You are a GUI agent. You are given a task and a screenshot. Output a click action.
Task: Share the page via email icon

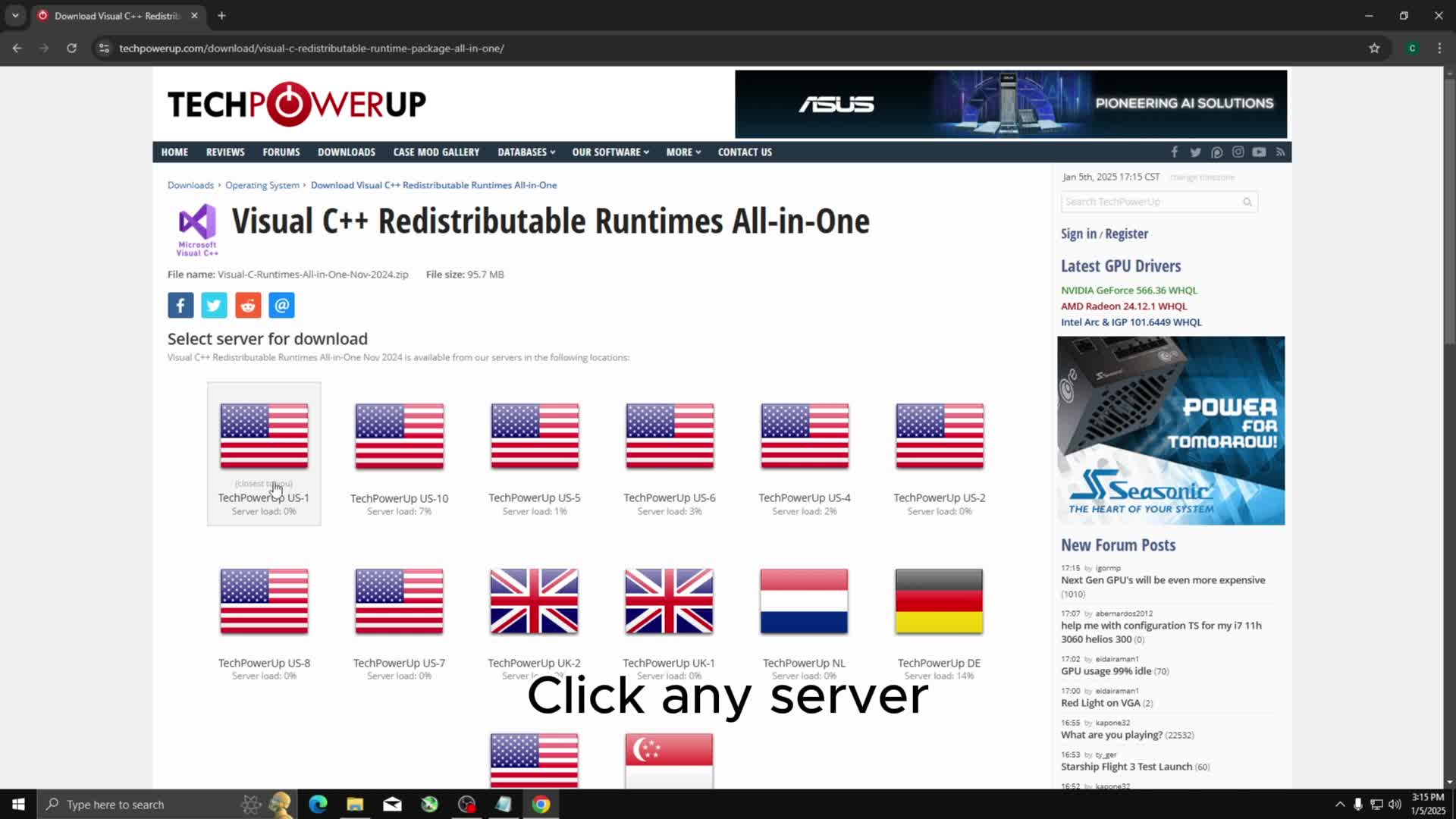(281, 305)
